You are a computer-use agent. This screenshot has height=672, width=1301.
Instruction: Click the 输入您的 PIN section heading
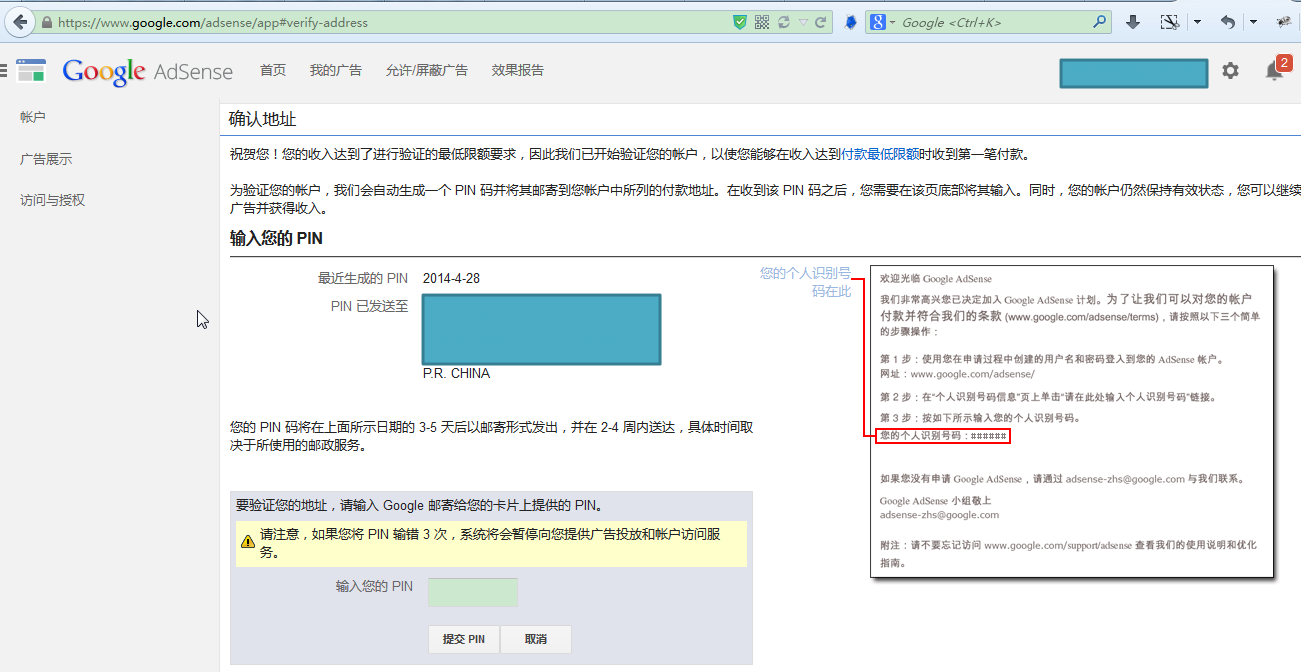276,238
